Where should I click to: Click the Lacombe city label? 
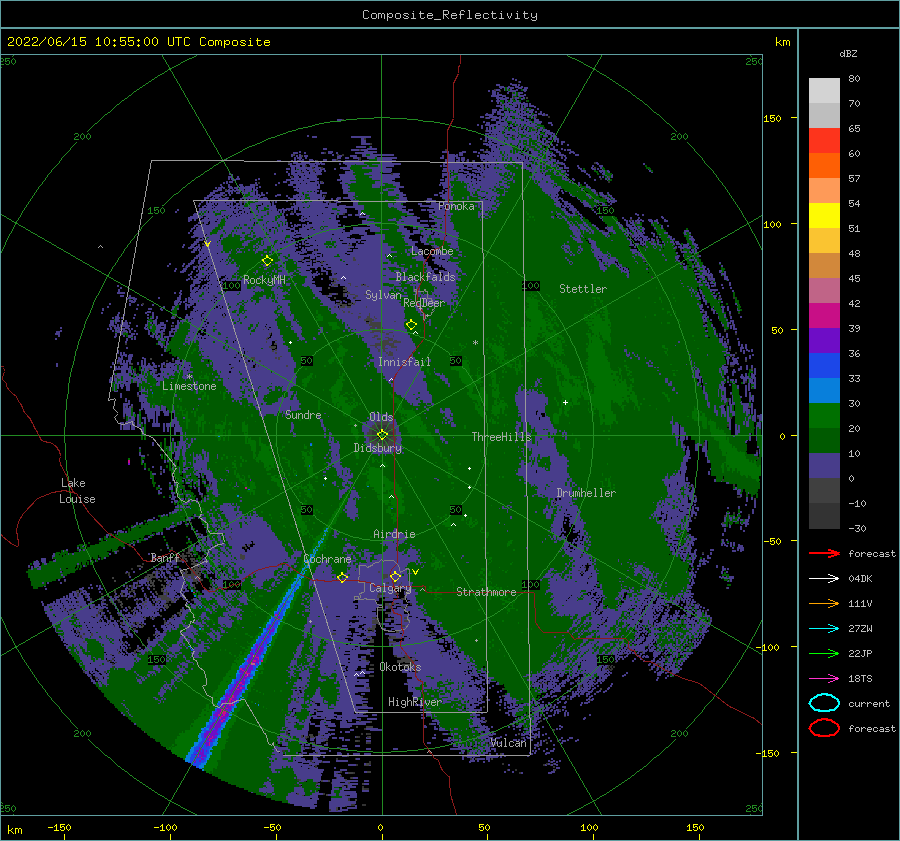pyautogui.click(x=432, y=251)
